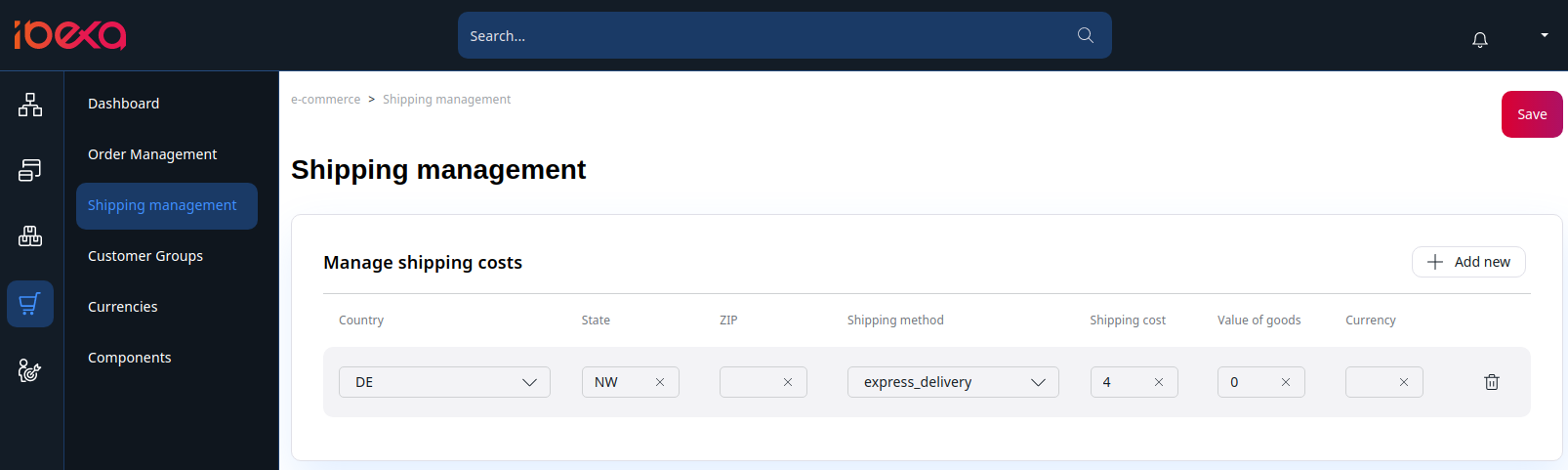1568x470 pixels.
Task: Click the Currency column header
Action: tap(1371, 320)
